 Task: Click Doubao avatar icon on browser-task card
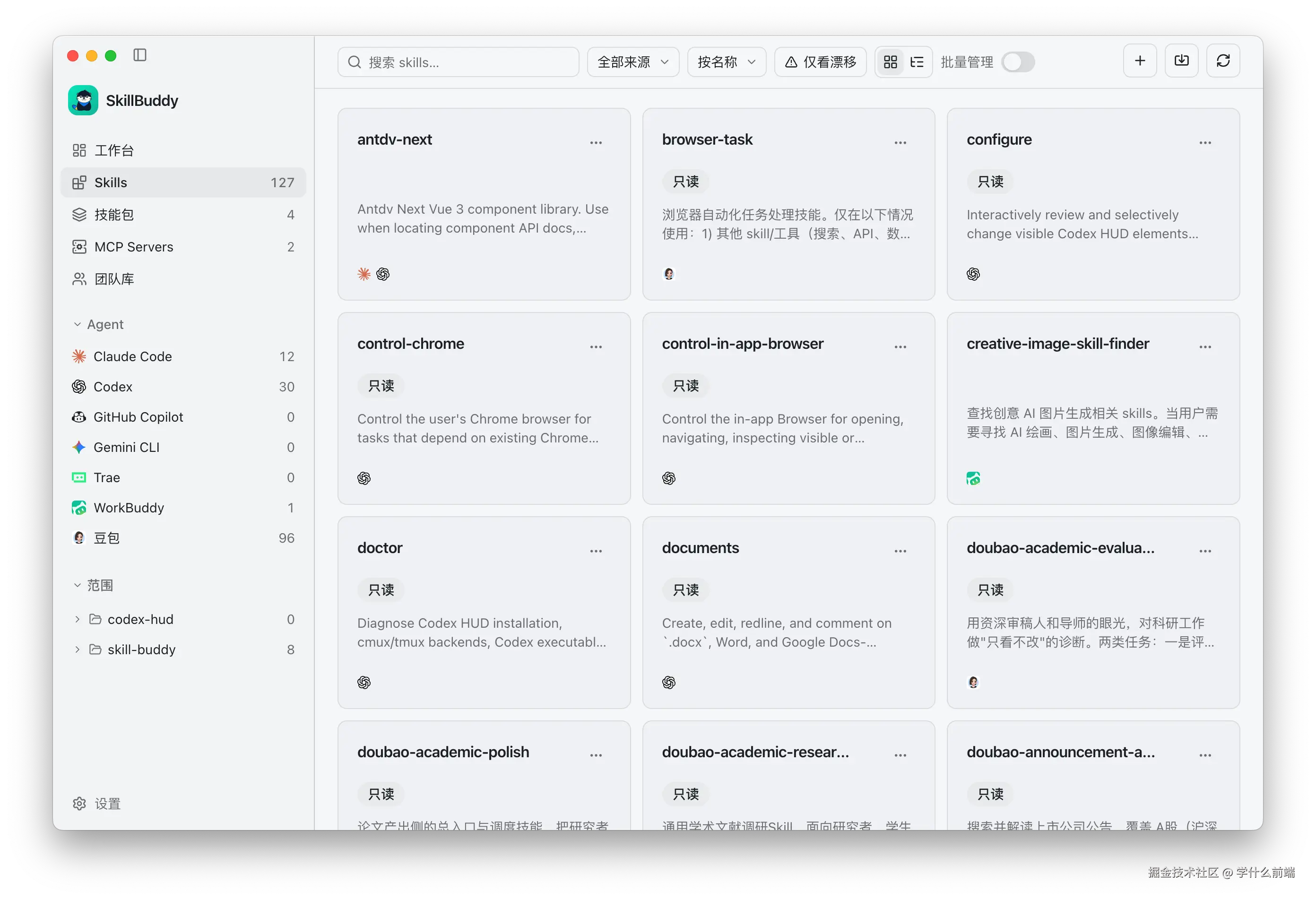669,274
